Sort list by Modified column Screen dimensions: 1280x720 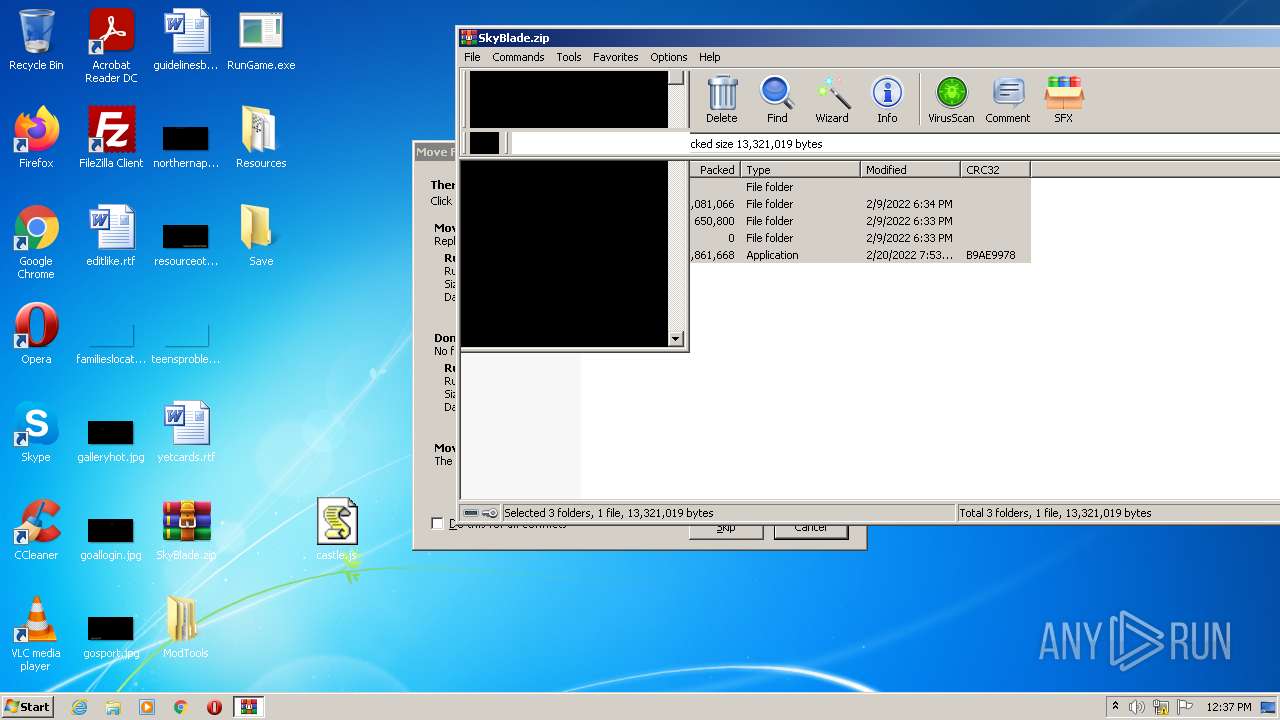(910, 170)
